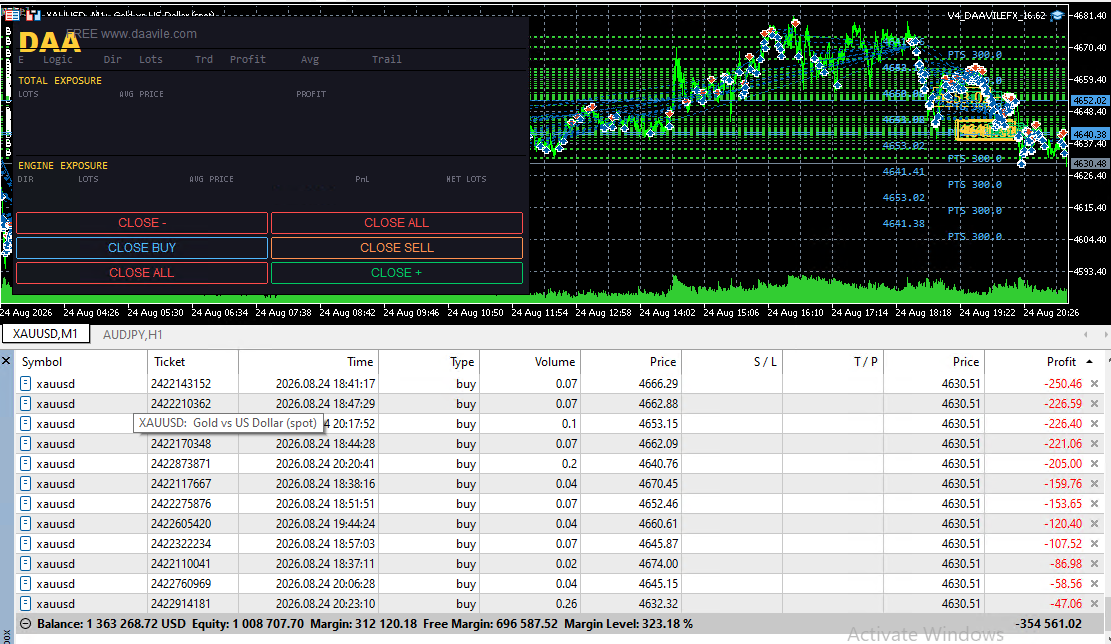Viewport: 1111px width, 644px height.
Task: Sort orders by the S / L column header
Action: pyautogui.click(x=731, y=361)
